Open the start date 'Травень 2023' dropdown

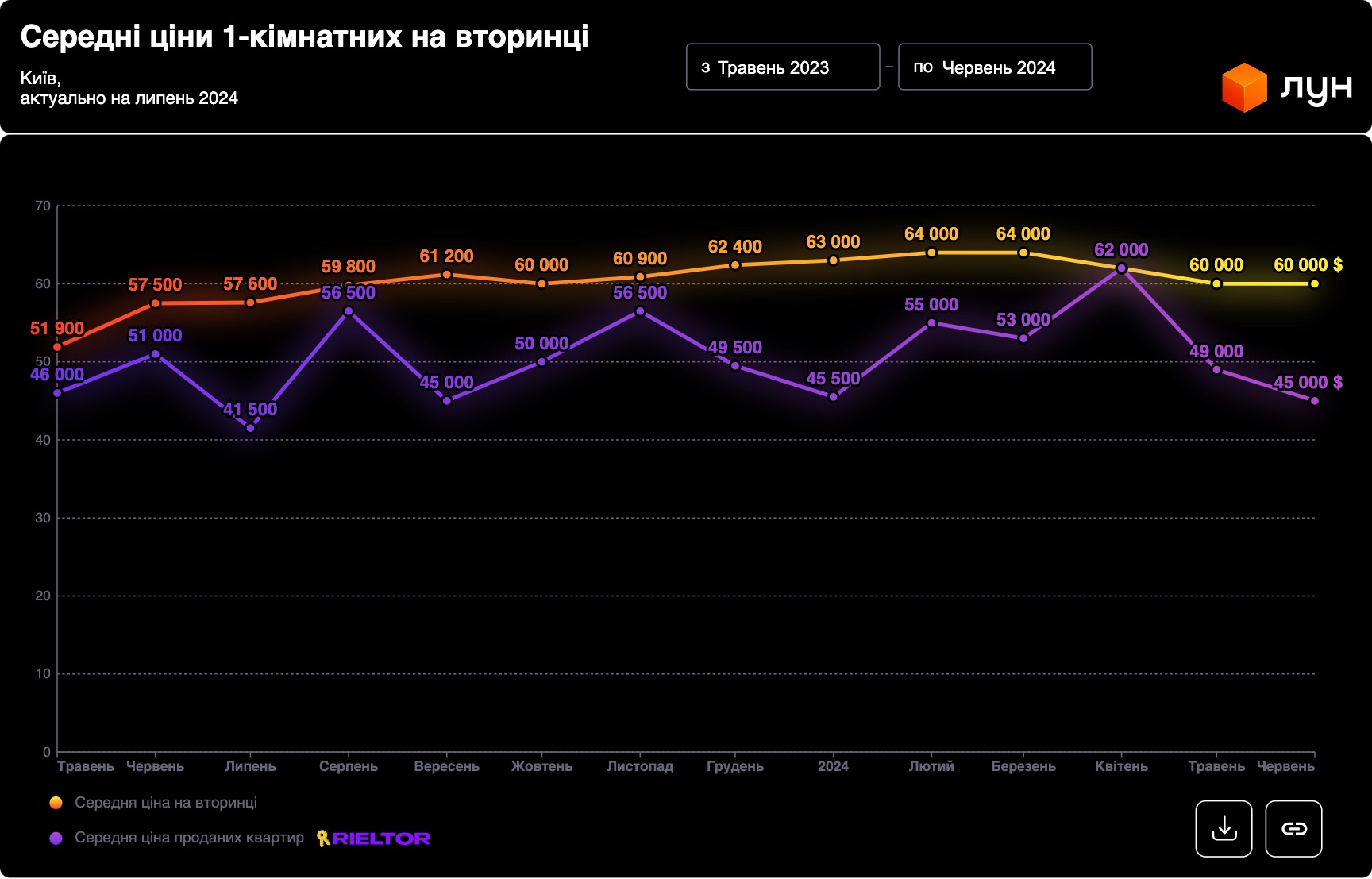click(782, 67)
